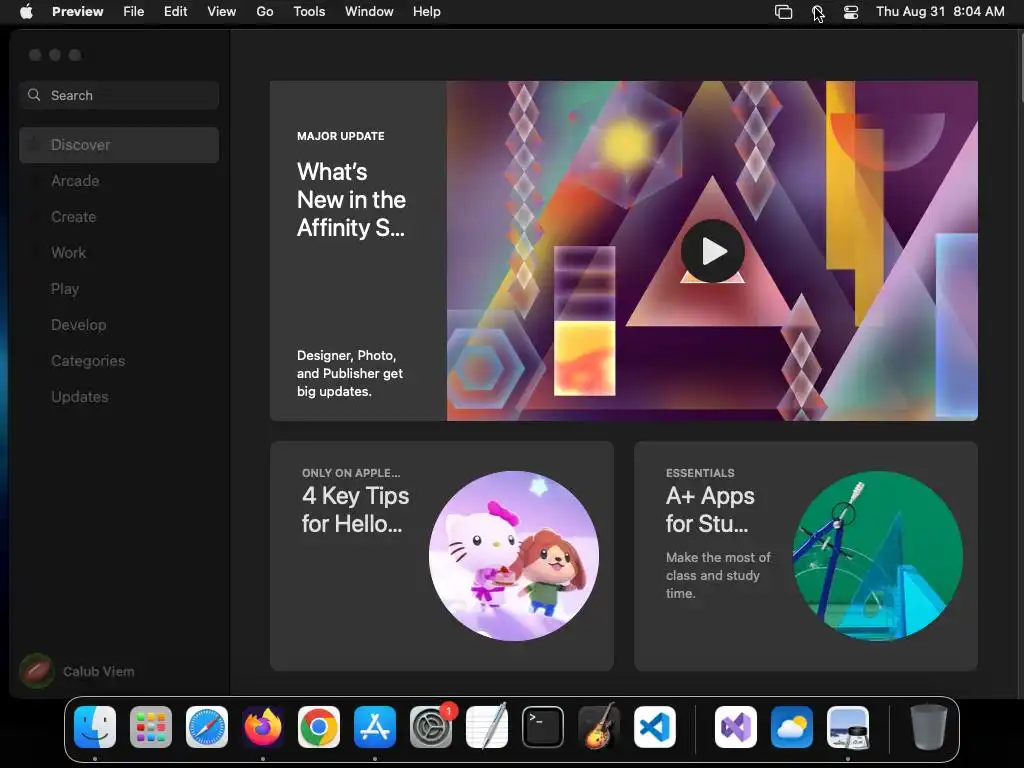Image resolution: width=1024 pixels, height=768 pixels.
Task: Click the MAJOR UPDATE label
Action: click(x=341, y=136)
